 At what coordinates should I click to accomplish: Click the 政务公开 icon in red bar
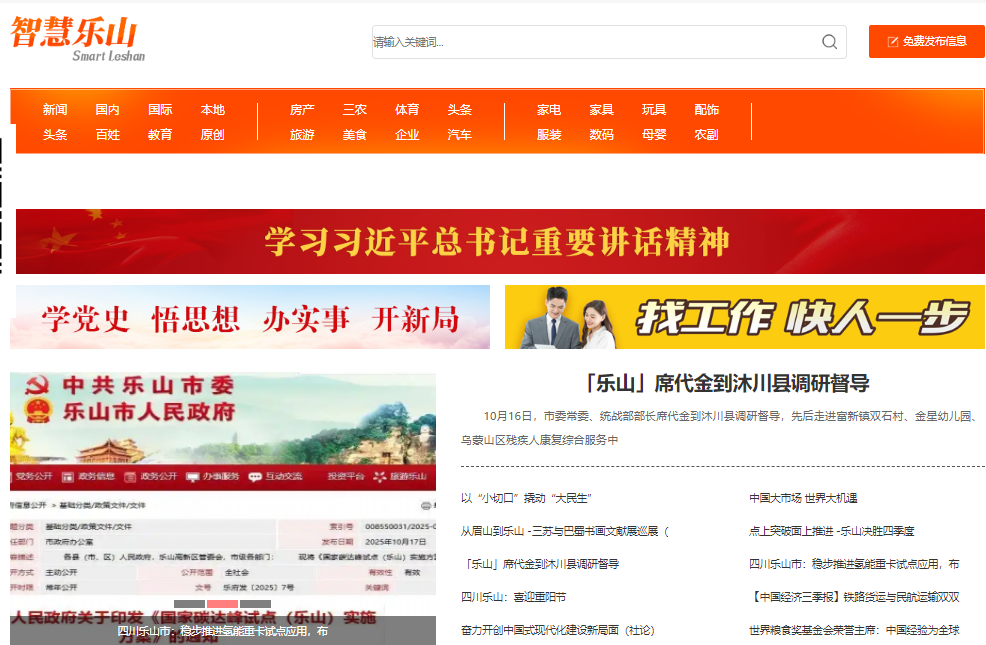(x=128, y=477)
